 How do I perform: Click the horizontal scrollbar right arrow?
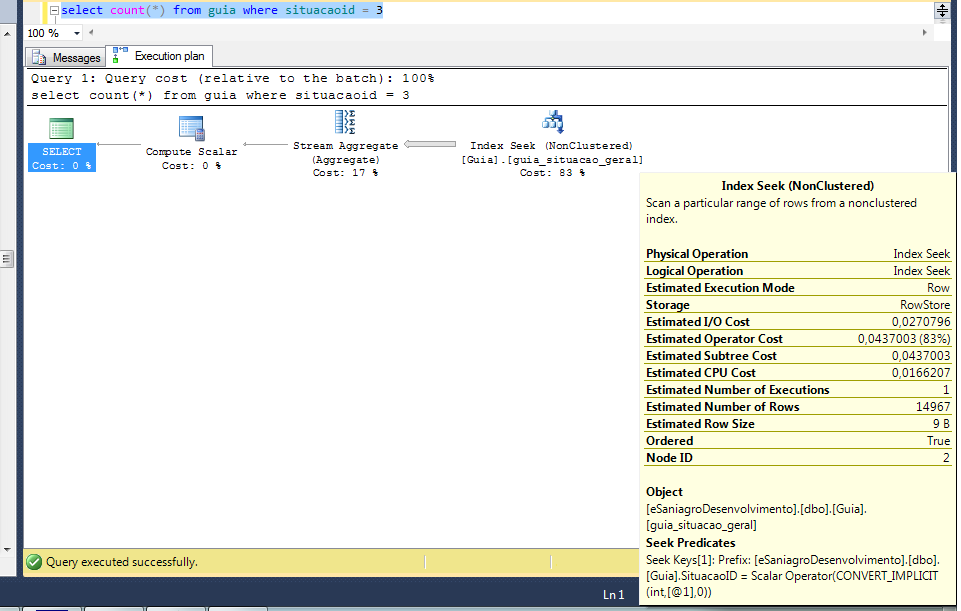[924, 32]
